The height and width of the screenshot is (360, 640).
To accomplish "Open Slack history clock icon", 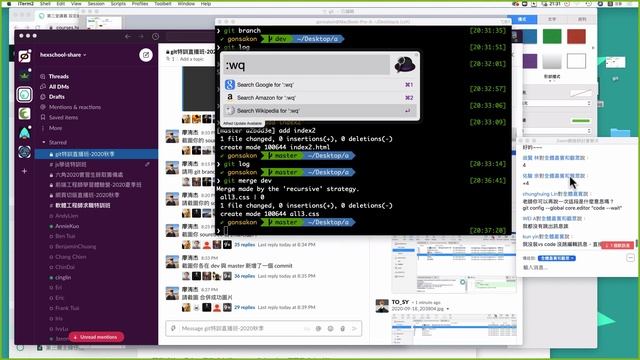I will [156, 36].
